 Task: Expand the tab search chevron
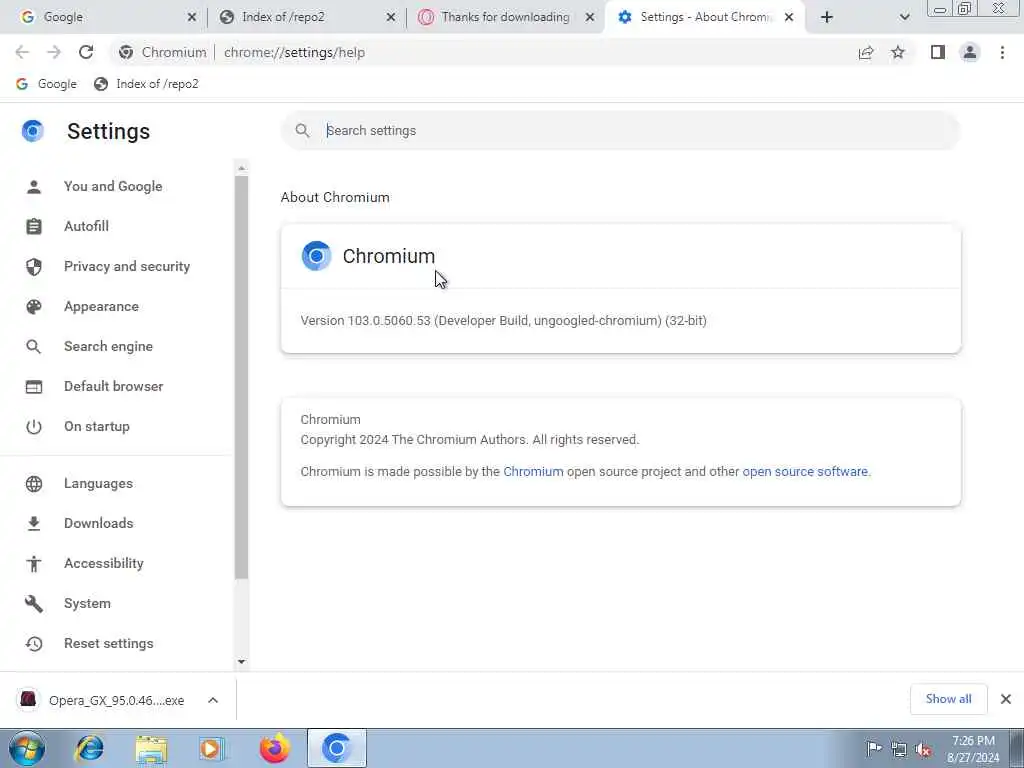click(904, 17)
